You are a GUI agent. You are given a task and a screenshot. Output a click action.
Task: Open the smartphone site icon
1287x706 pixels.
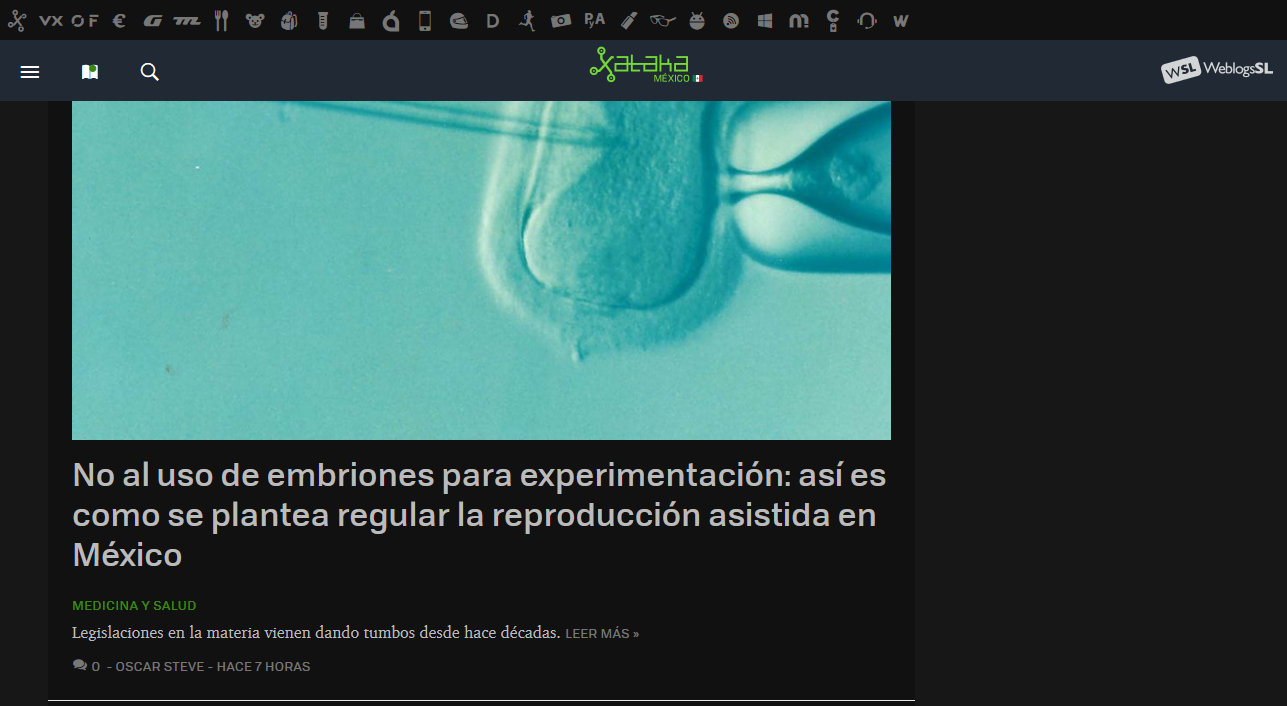(424, 19)
